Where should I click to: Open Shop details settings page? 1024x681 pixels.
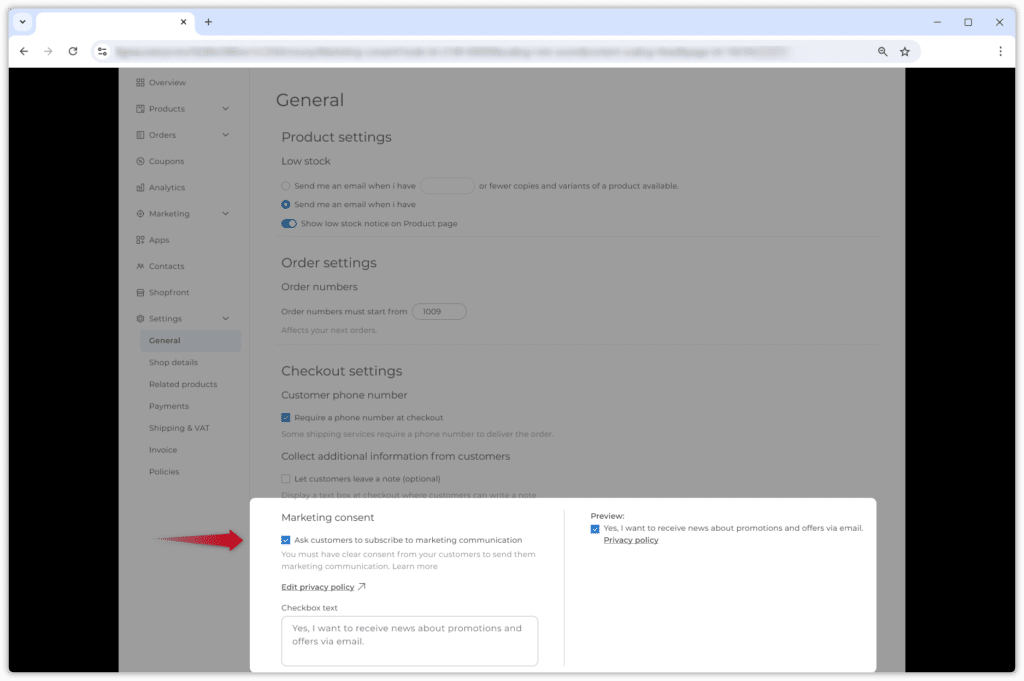(173, 363)
